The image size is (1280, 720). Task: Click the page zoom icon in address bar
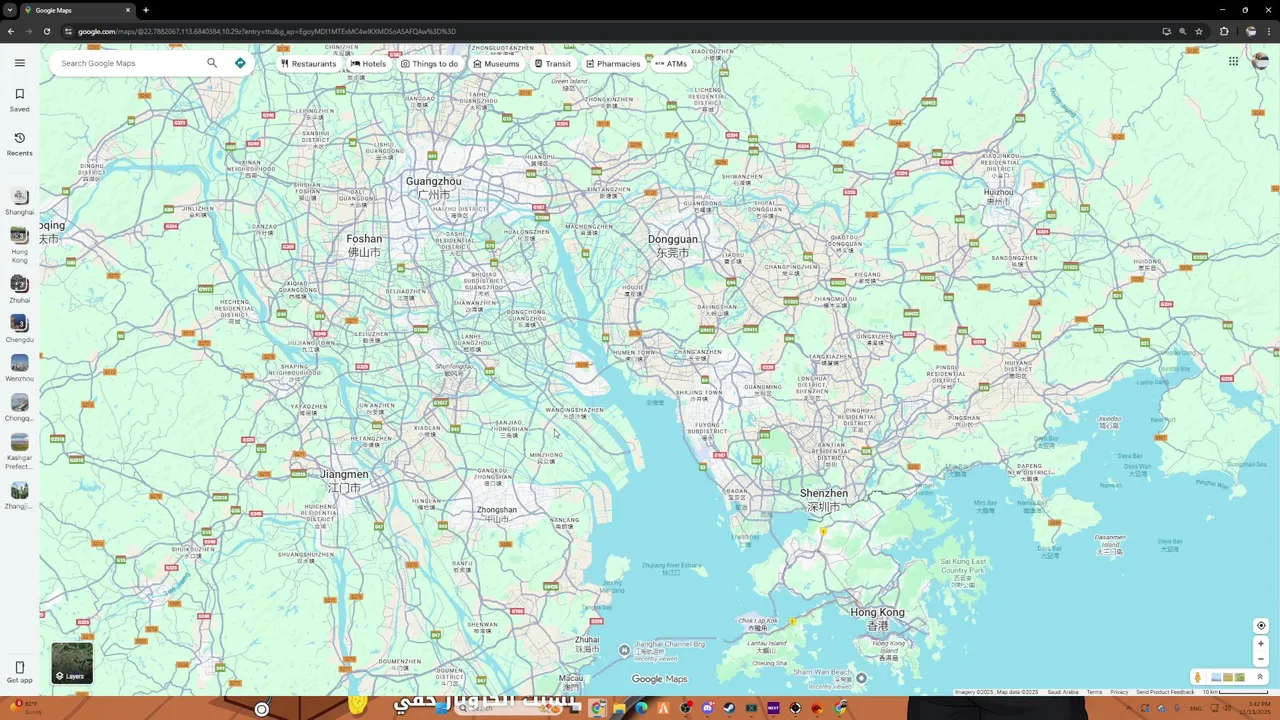[x=1182, y=31]
